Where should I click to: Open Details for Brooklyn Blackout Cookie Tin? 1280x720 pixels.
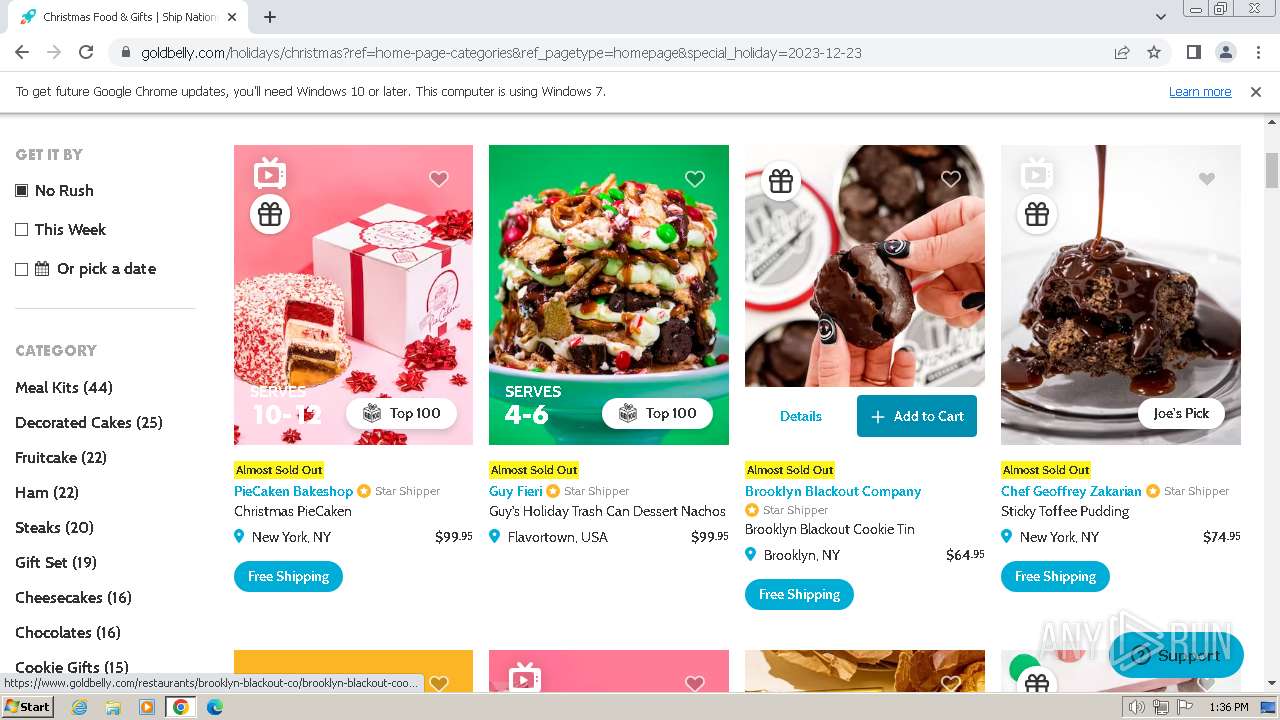tap(801, 416)
